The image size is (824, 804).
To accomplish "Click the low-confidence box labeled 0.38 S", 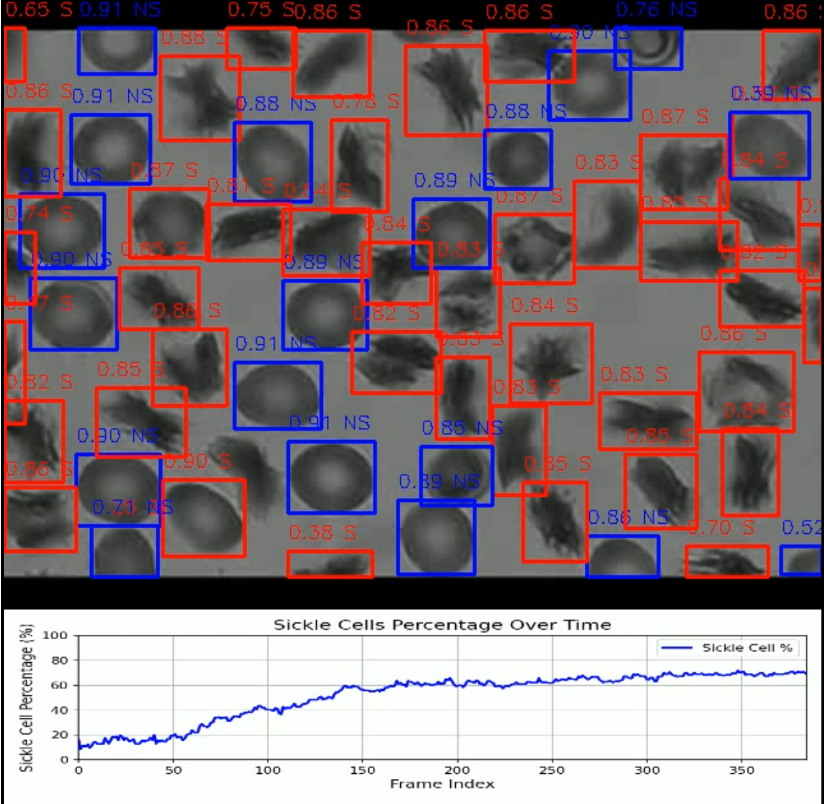I will [x=330, y=563].
